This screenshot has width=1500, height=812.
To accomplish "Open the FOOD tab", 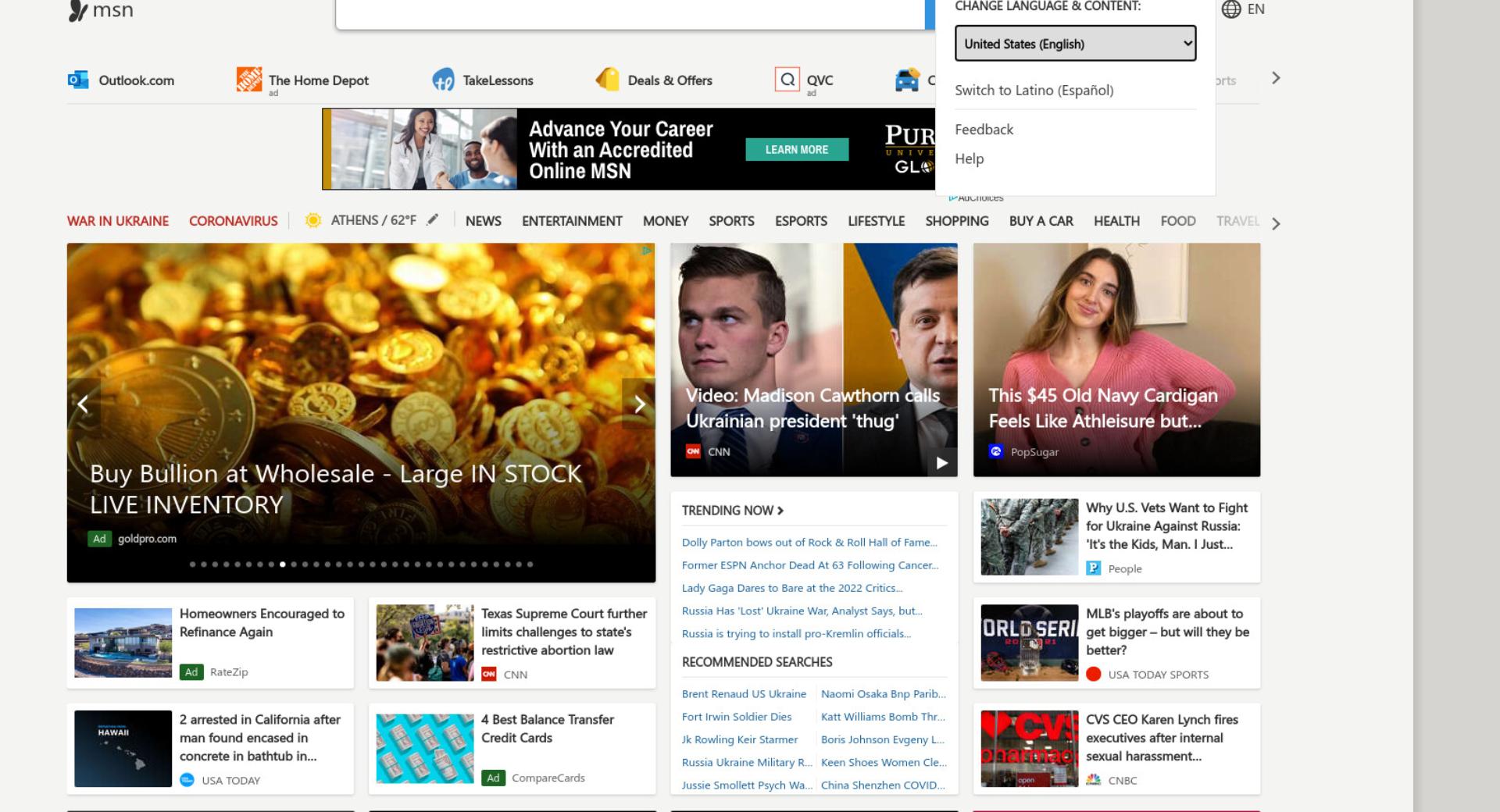I will [1178, 221].
